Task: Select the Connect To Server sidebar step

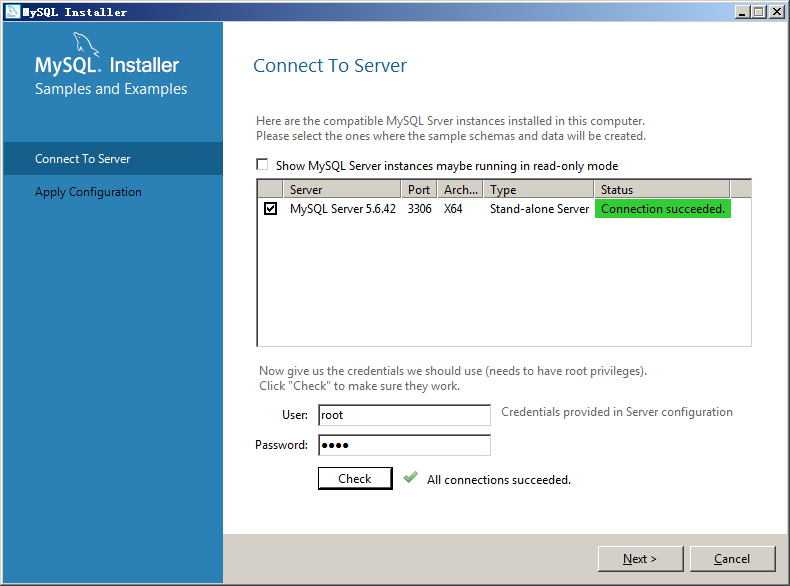Action: click(x=113, y=159)
